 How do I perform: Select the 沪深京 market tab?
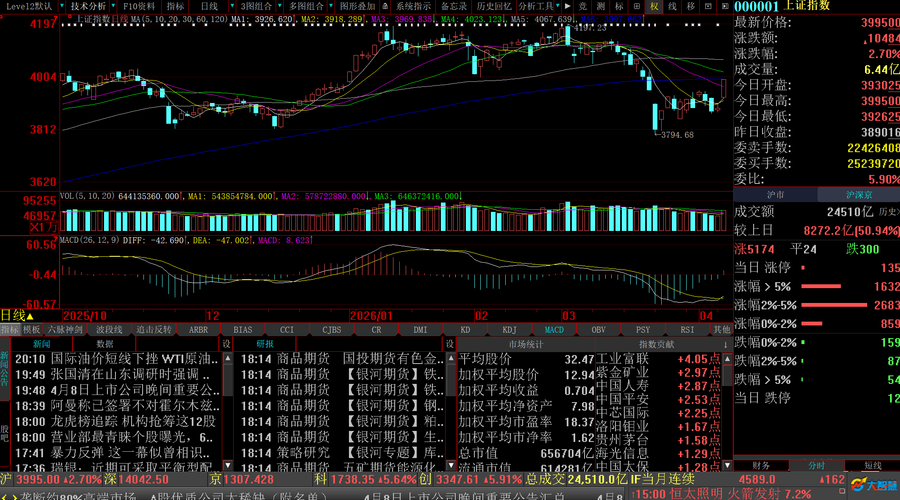[859, 195]
